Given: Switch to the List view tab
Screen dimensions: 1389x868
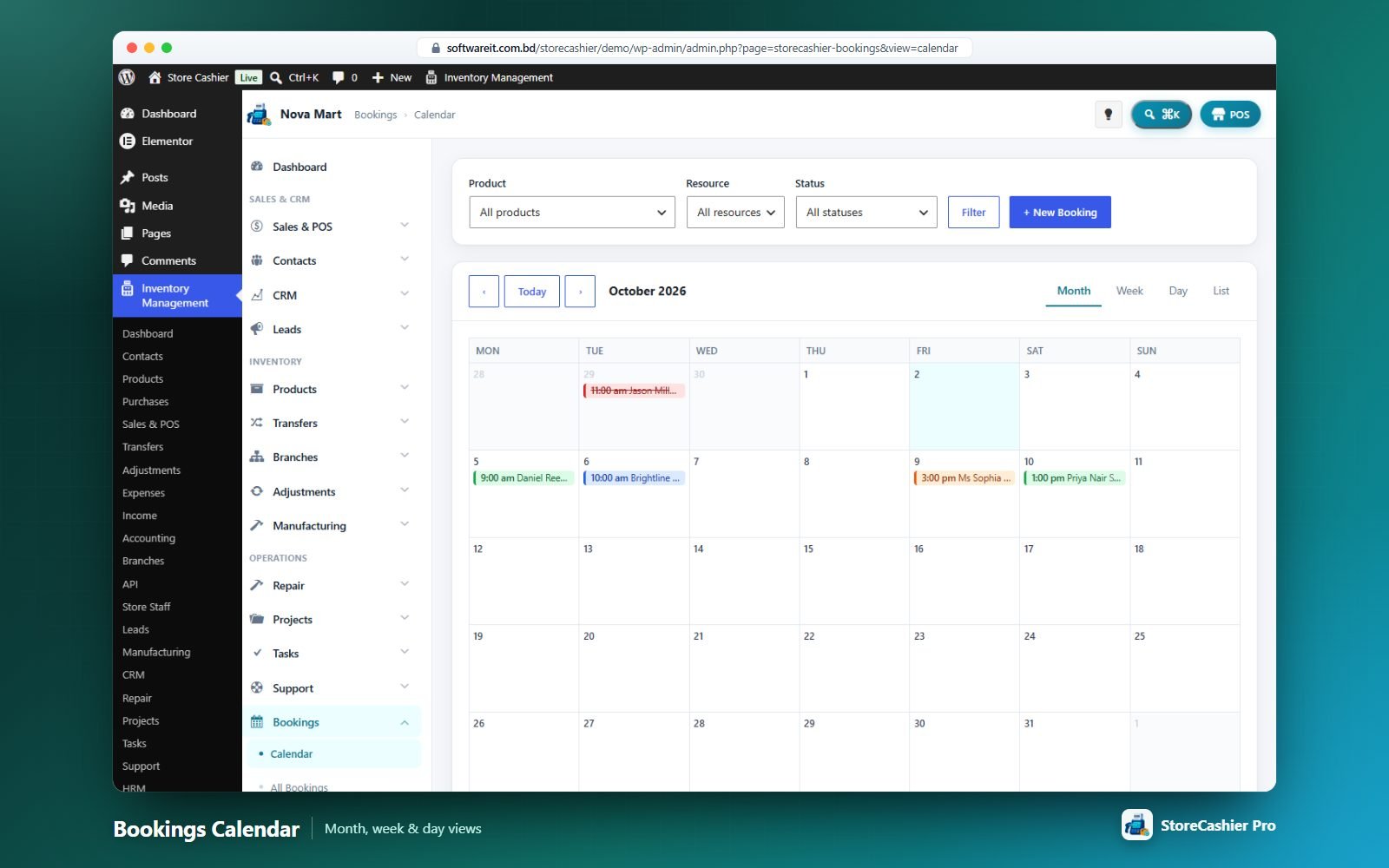Looking at the screenshot, I should point(1221,291).
